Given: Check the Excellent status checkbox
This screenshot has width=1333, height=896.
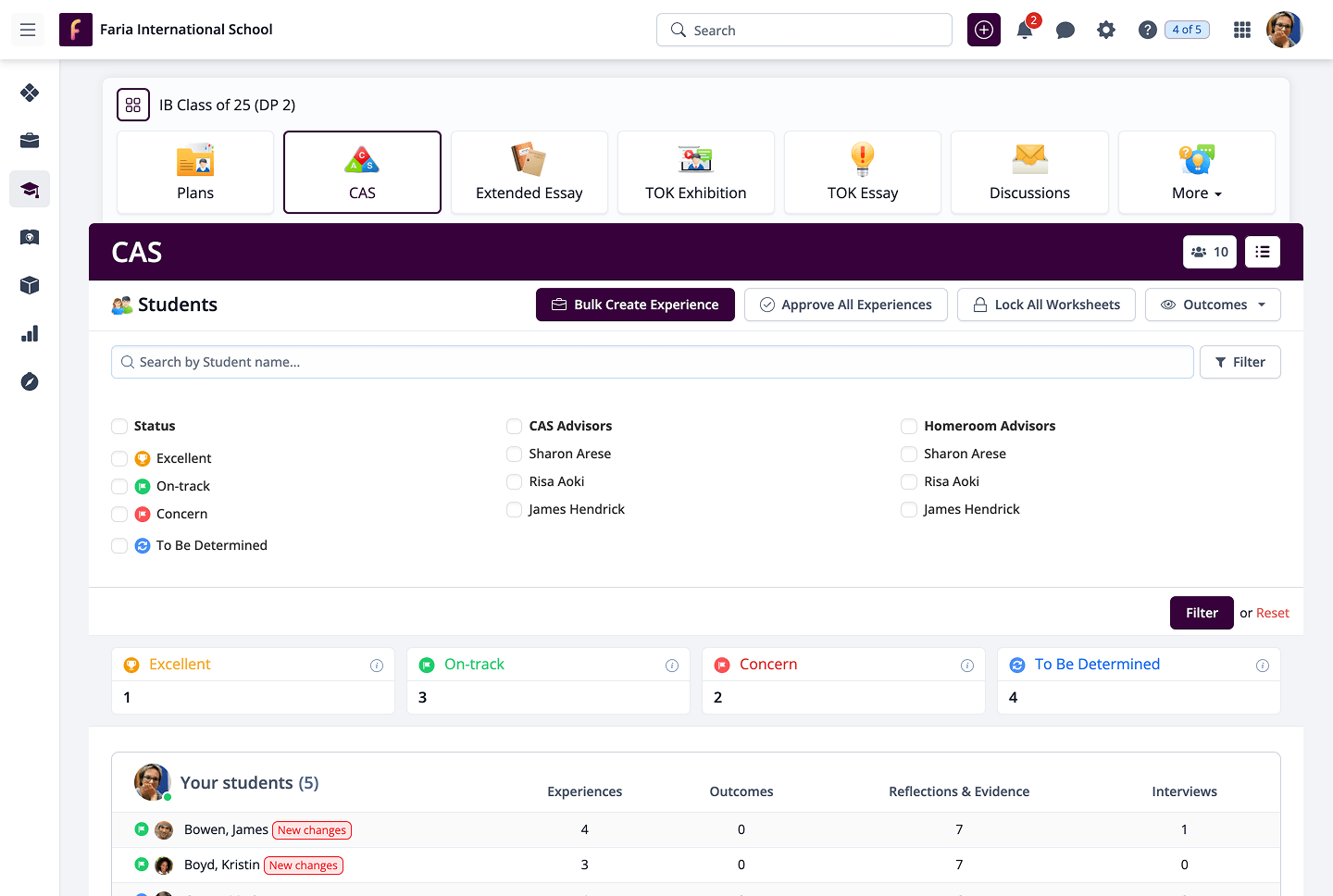Looking at the screenshot, I should (119, 458).
